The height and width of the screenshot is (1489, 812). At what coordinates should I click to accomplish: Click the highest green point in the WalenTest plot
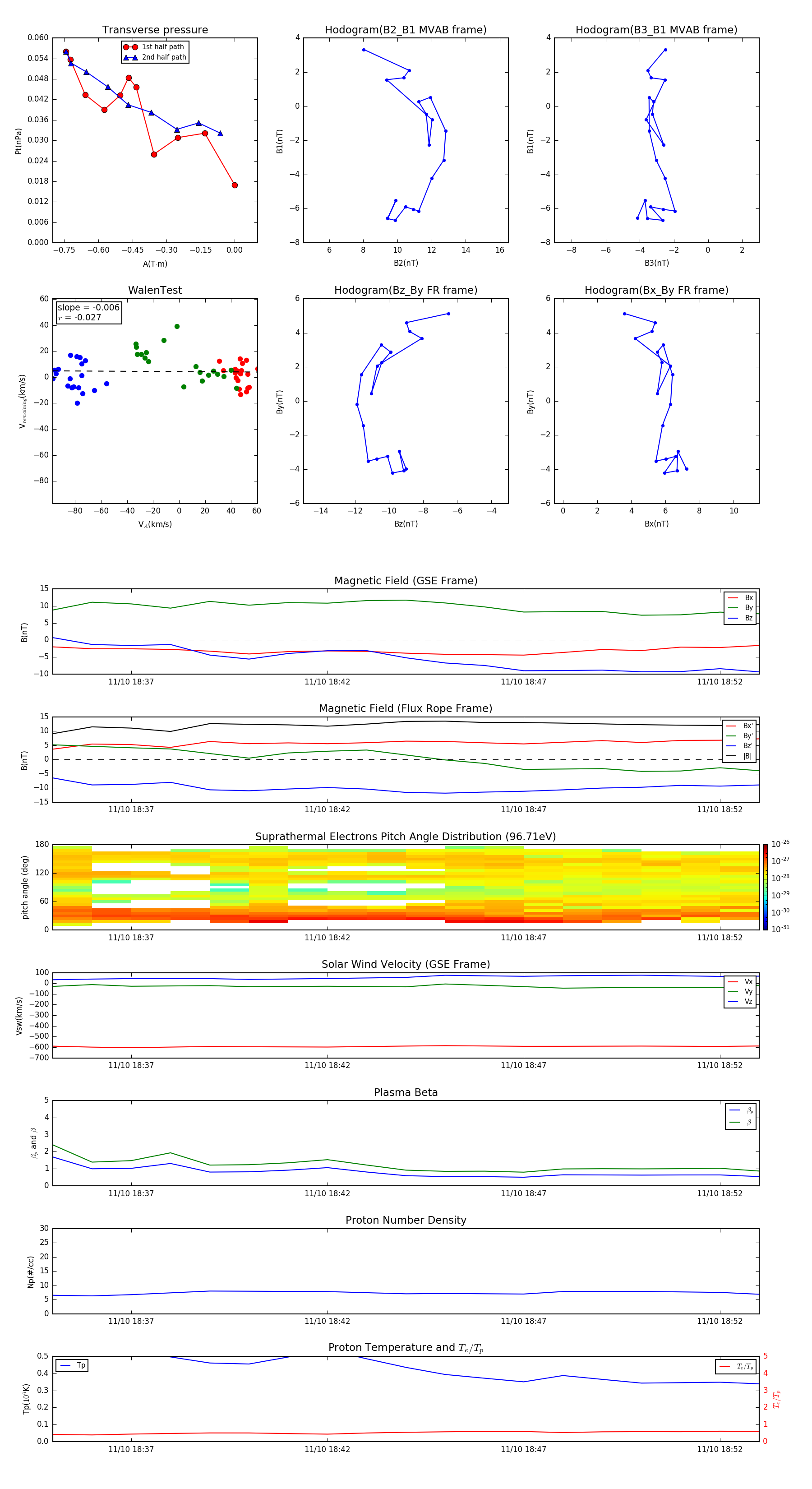[177, 327]
